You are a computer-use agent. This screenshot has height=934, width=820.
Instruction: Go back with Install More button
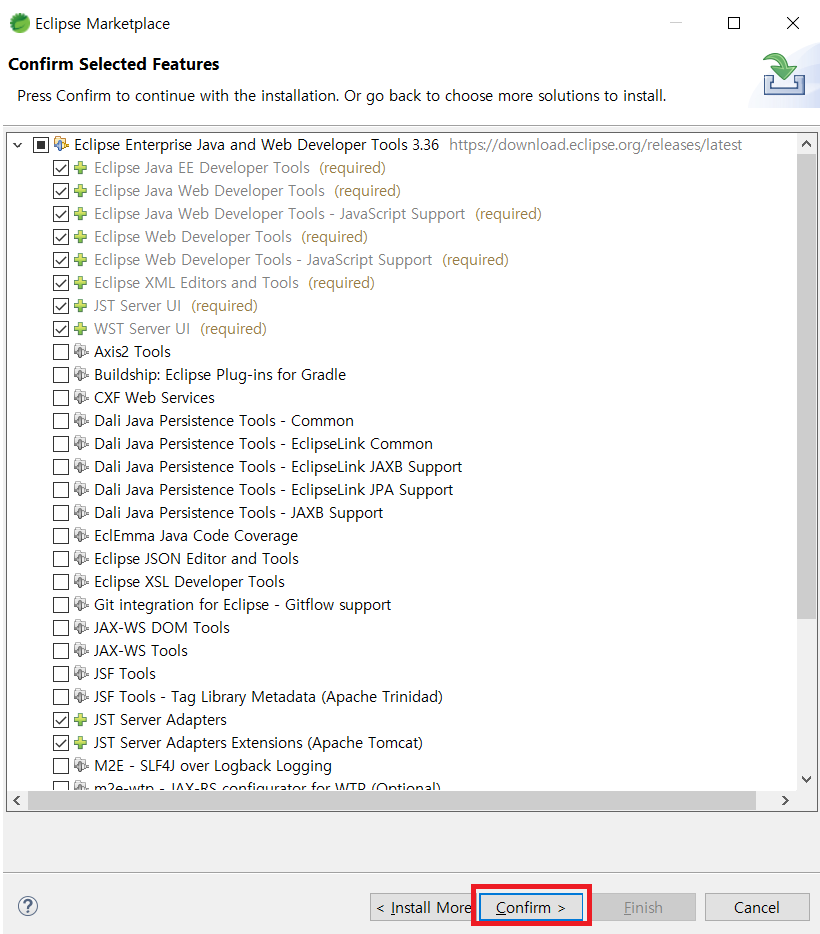pyautogui.click(x=423, y=907)
